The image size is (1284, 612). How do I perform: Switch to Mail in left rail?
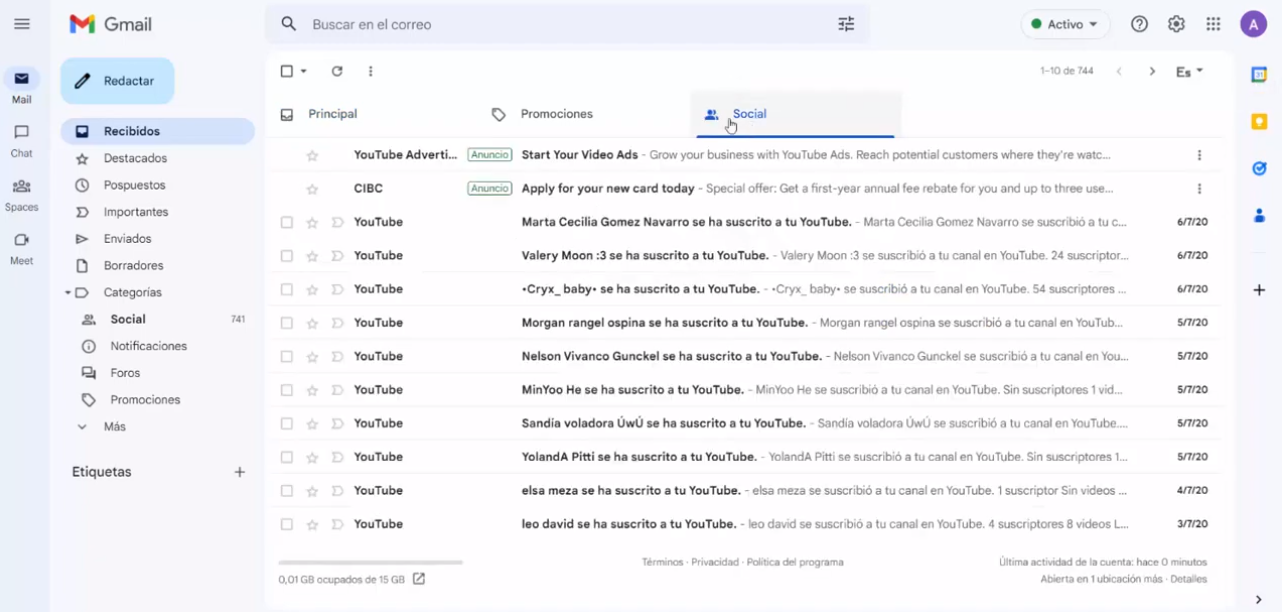pos(21,86)
